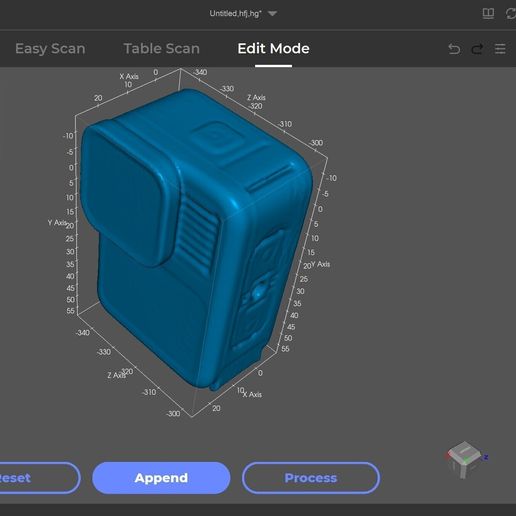
Task: Click the left Y Axis label
Action: coord(57,222)
